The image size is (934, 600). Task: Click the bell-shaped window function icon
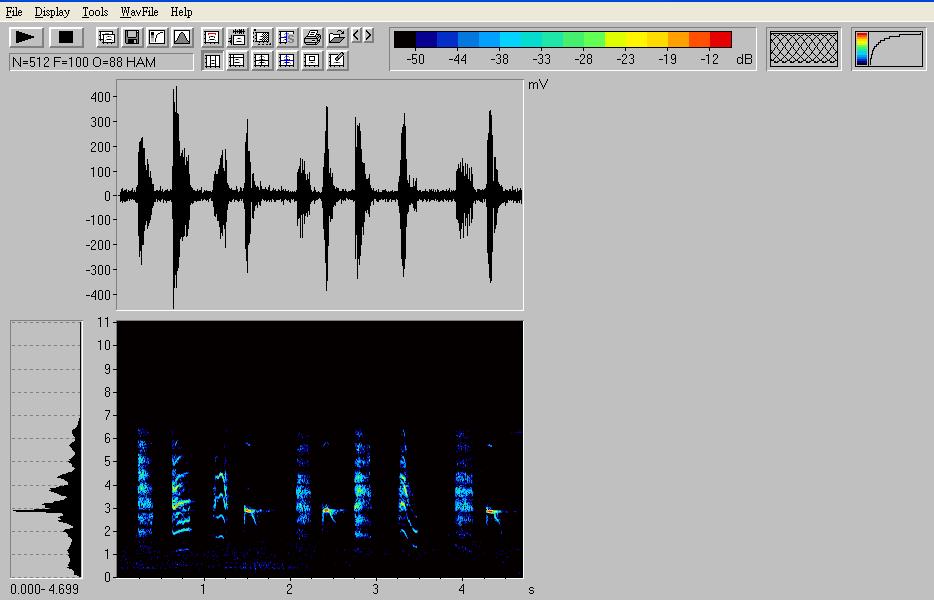pos(182,37)
